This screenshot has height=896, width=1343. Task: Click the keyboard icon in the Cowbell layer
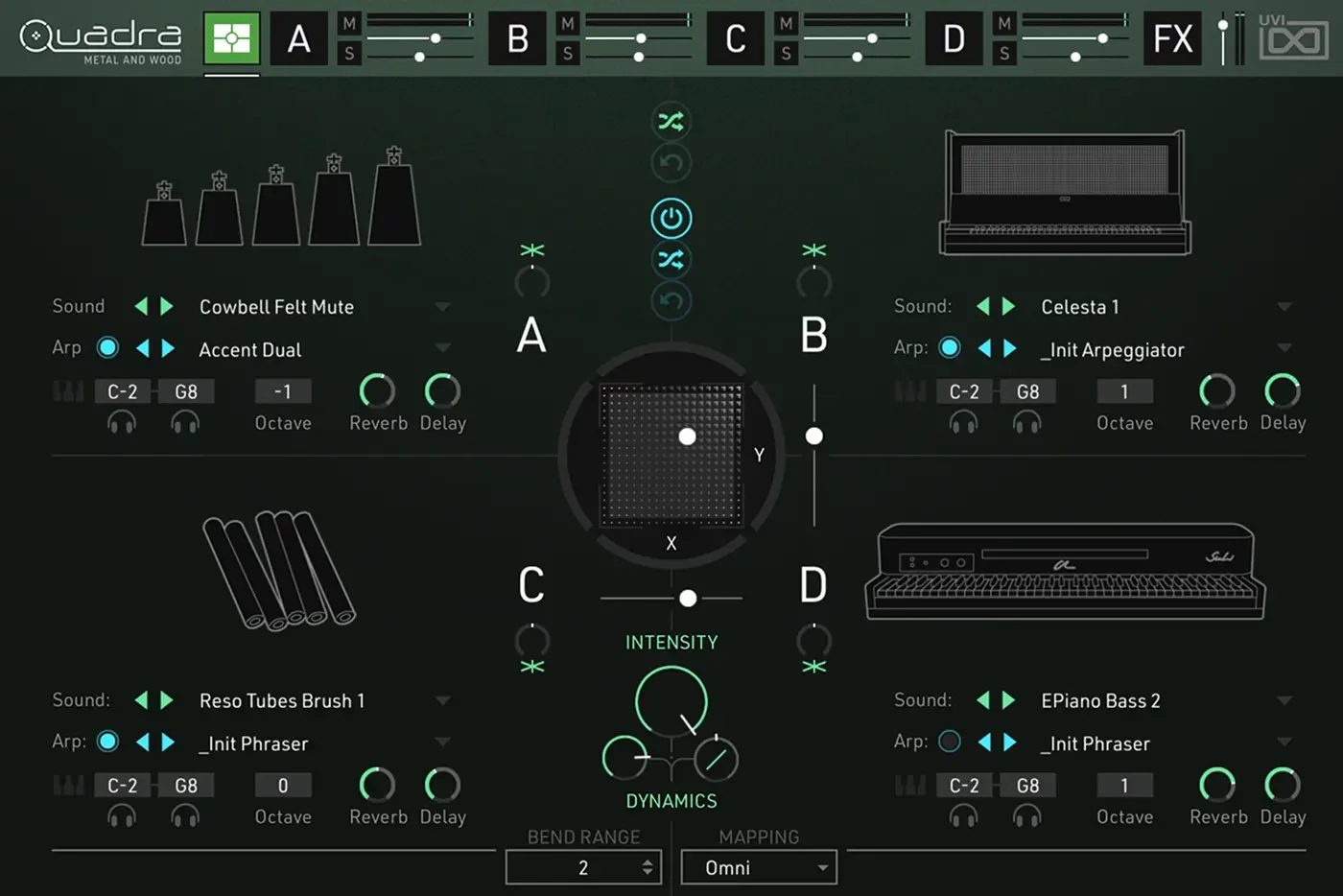(x=68, y=391)
